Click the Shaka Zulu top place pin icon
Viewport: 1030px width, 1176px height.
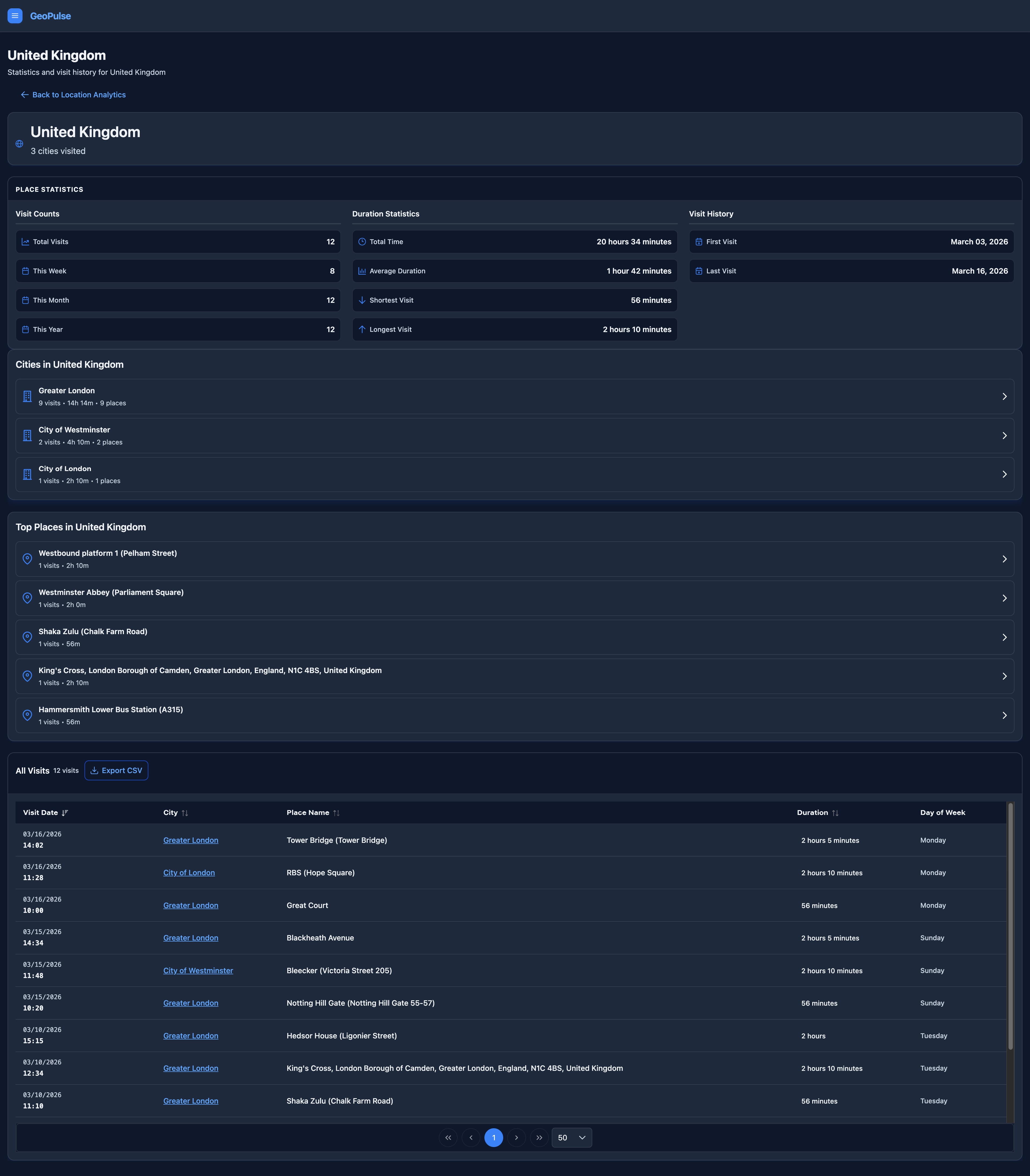(x=27, y=637)
